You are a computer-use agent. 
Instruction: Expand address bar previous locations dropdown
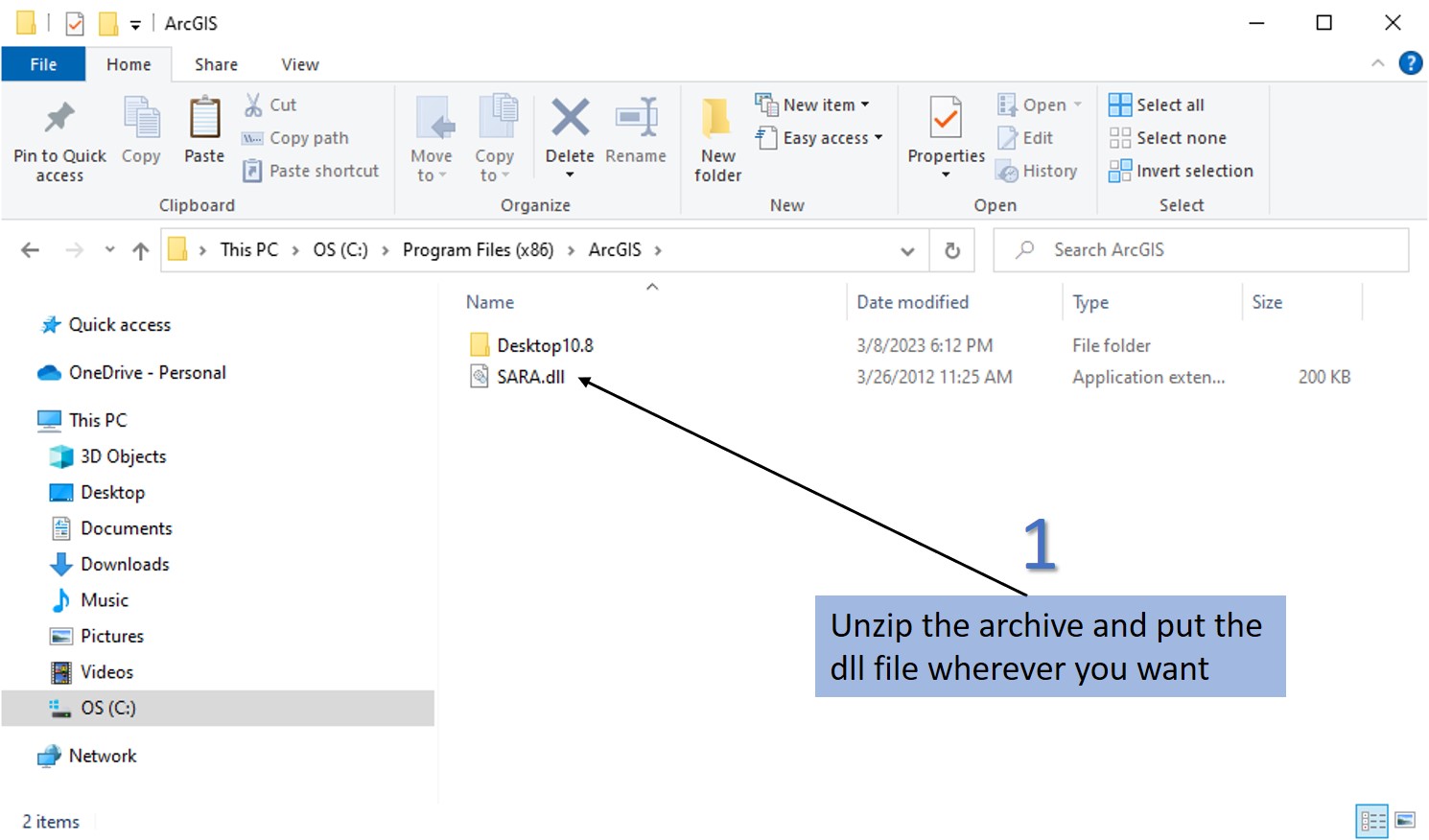click(x=907, y=251)
